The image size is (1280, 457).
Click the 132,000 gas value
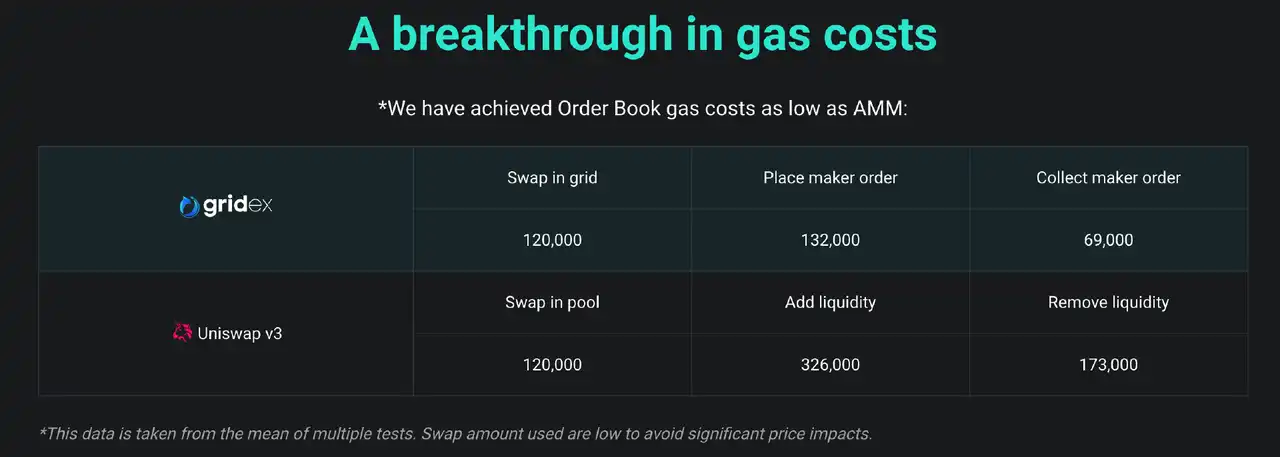[830, 240]
